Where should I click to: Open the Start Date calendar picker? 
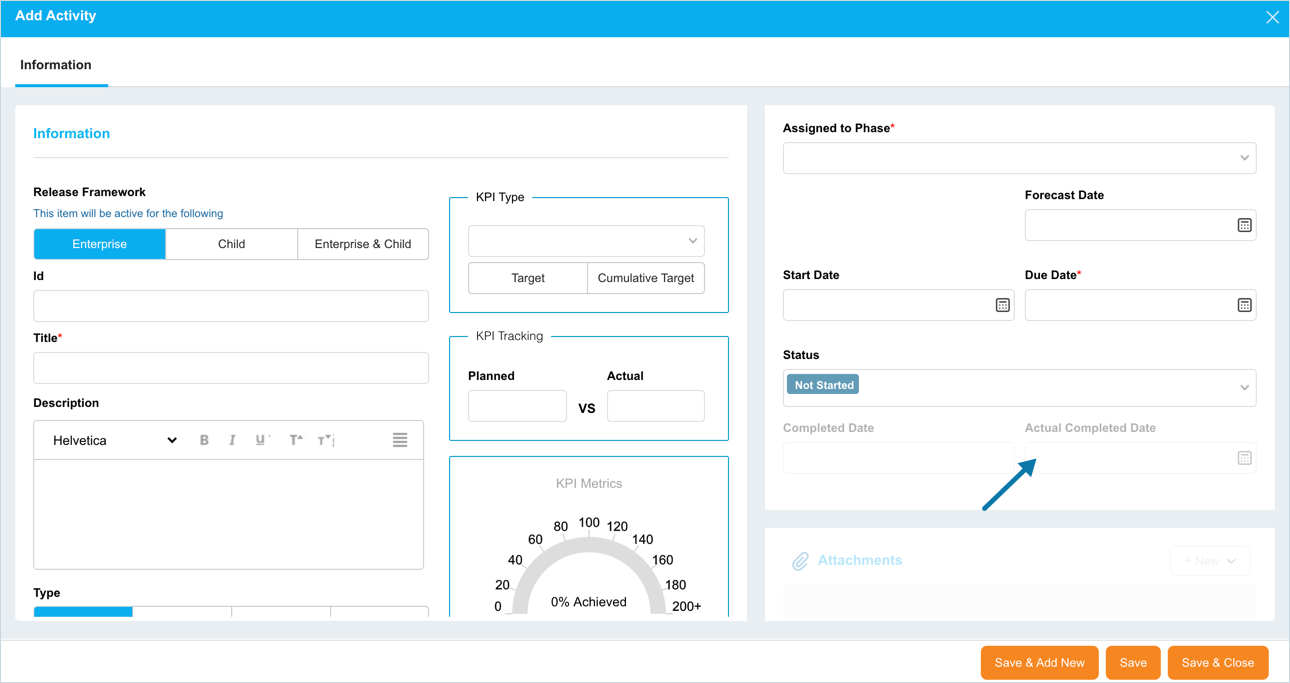[x=1002, y=305]
